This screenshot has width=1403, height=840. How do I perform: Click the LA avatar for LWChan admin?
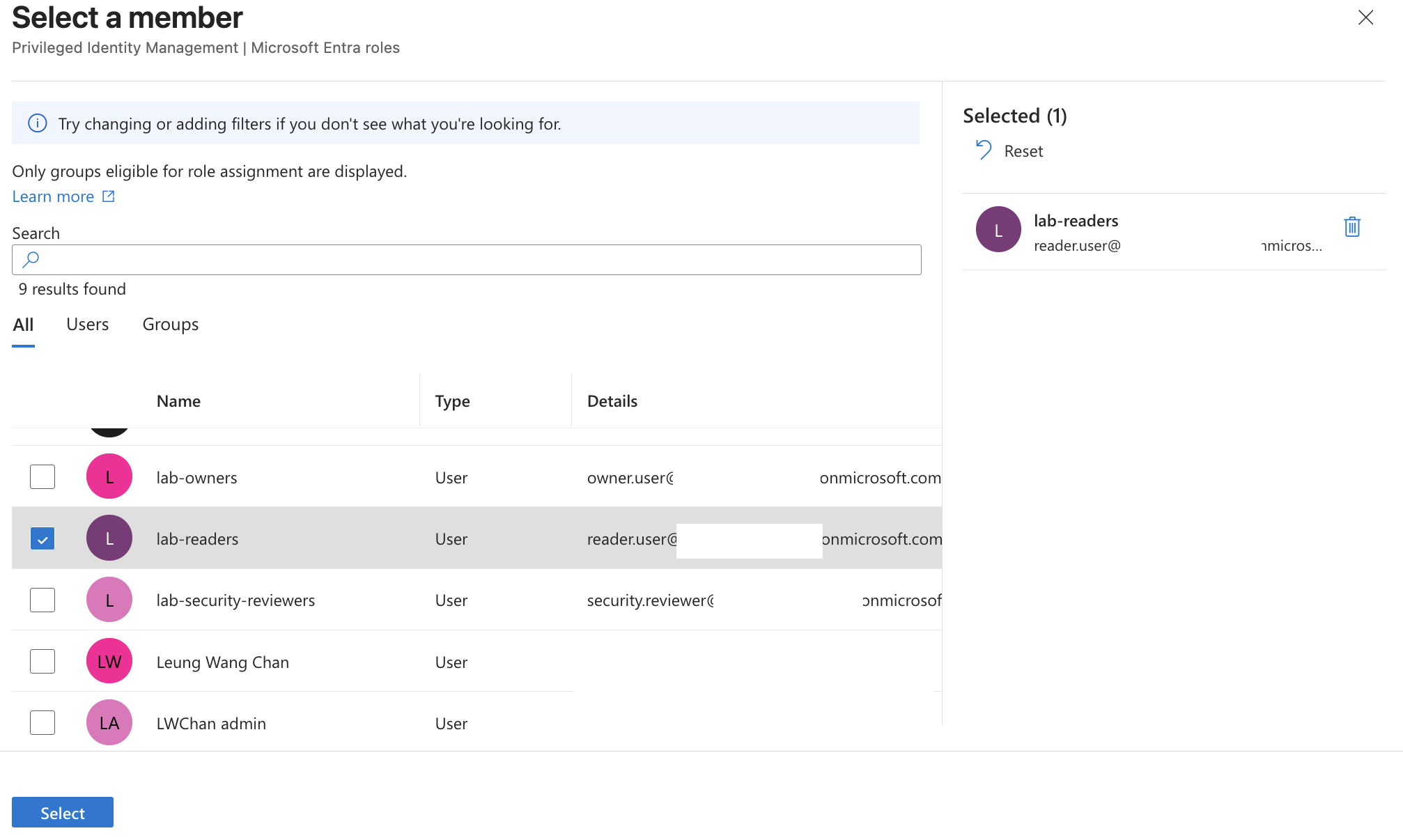tap(109, 722)
